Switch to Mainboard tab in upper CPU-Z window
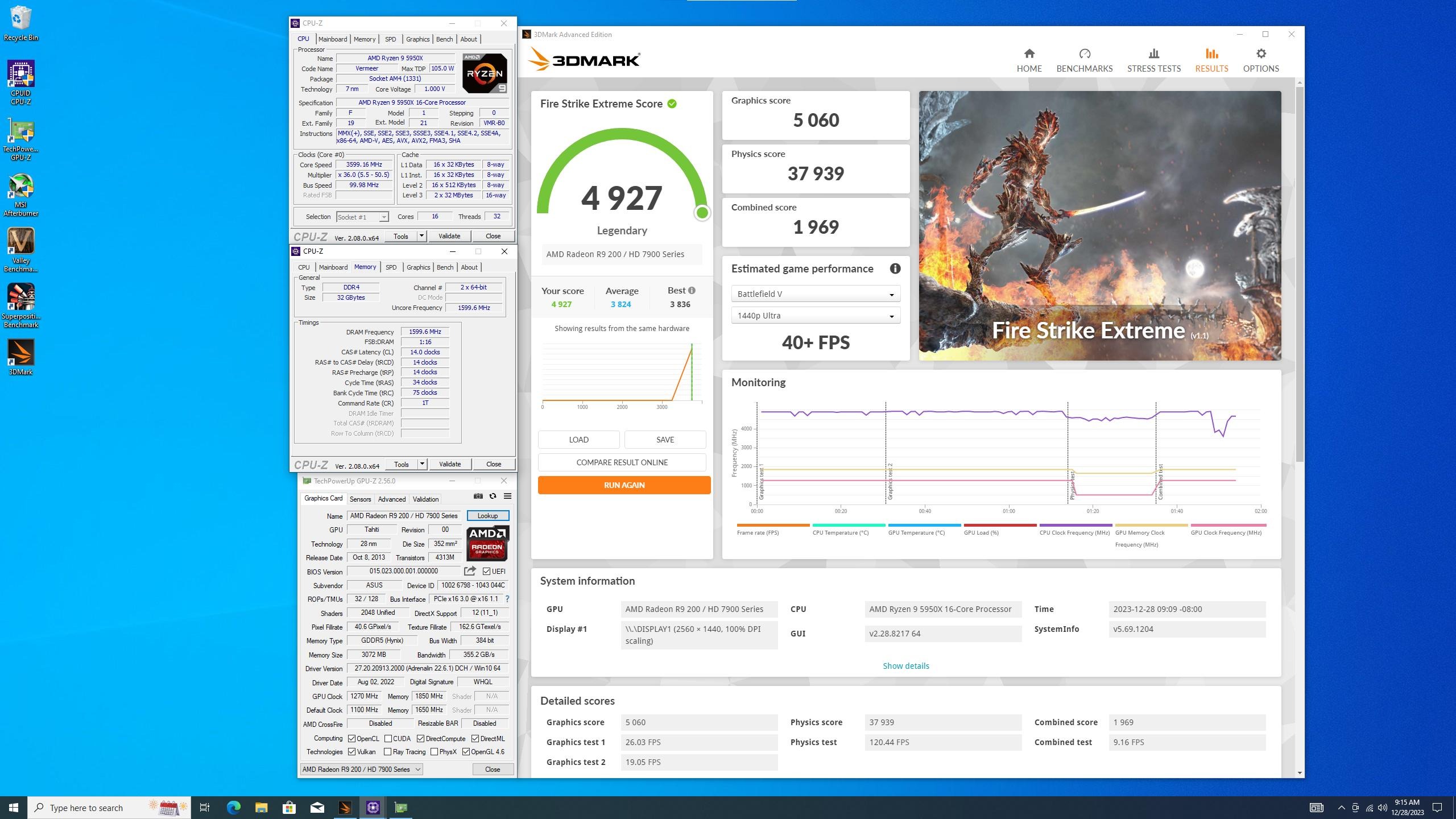1456x819 pixels. tap(332, 39)
